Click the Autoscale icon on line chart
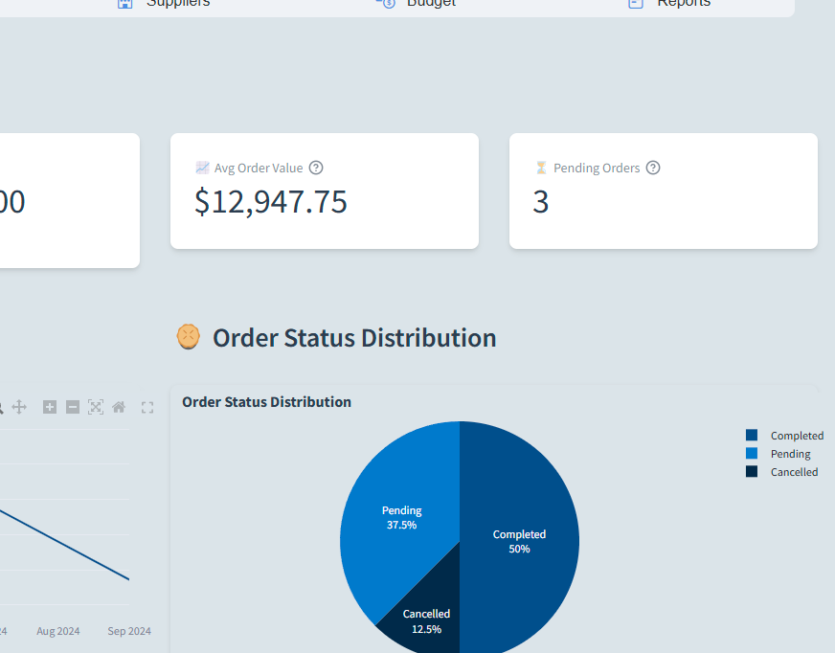The height and width of the screenshot is (653, 835). tap(96, 407)
